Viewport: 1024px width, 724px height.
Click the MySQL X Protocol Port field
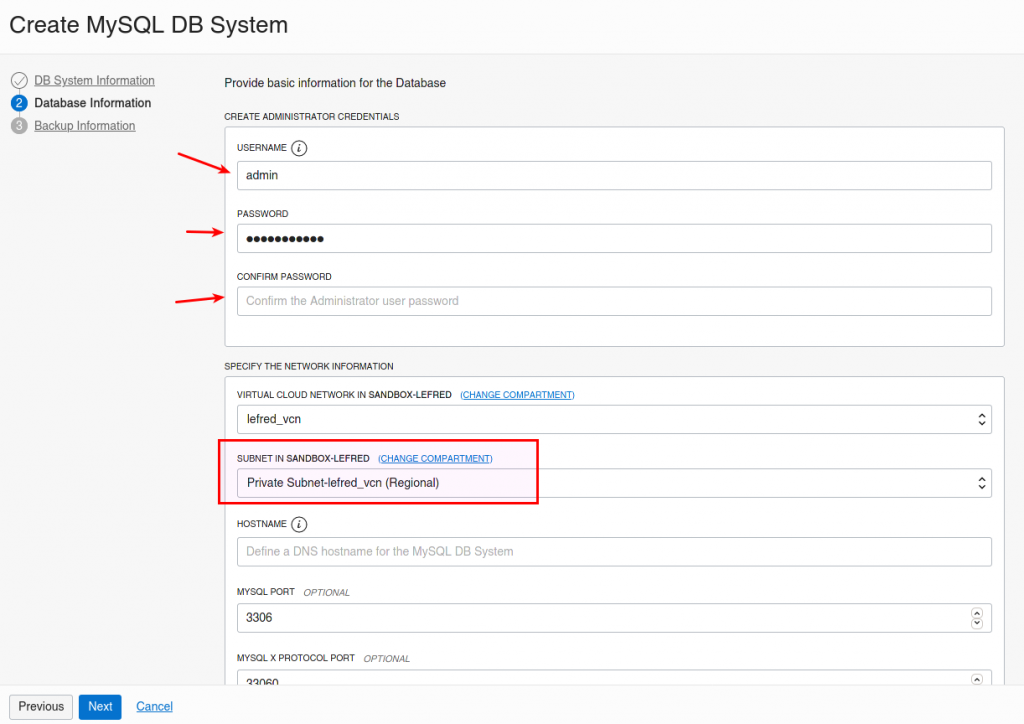tap(614, 678)
